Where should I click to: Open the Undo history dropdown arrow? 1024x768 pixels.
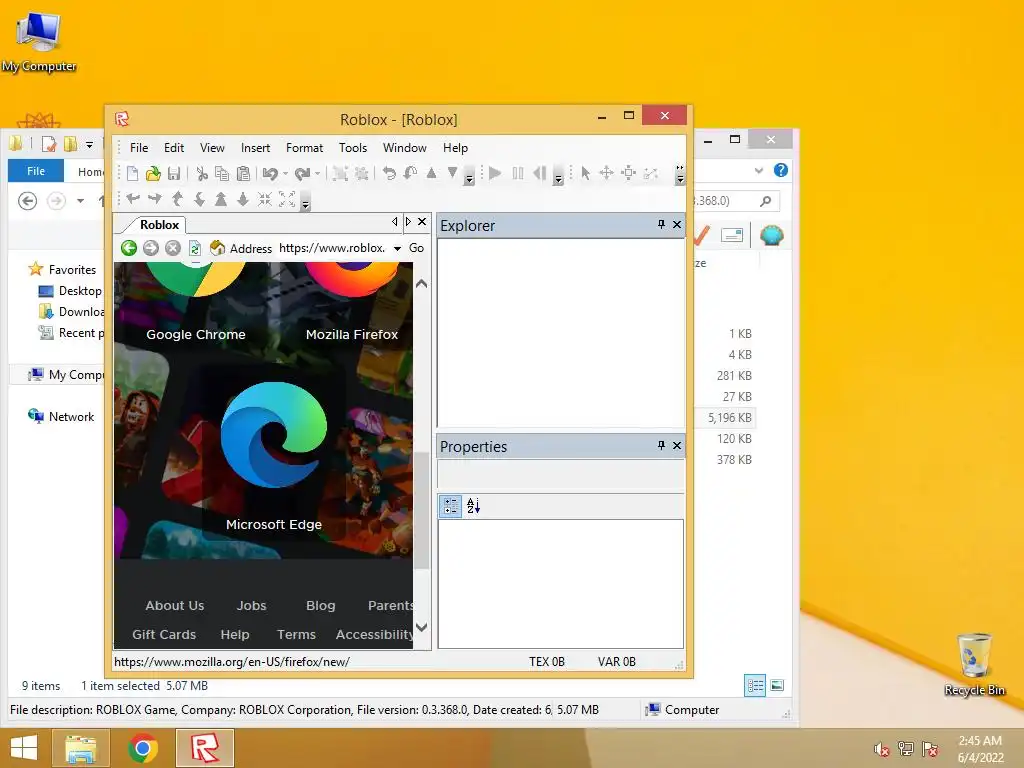pos(285,173)
